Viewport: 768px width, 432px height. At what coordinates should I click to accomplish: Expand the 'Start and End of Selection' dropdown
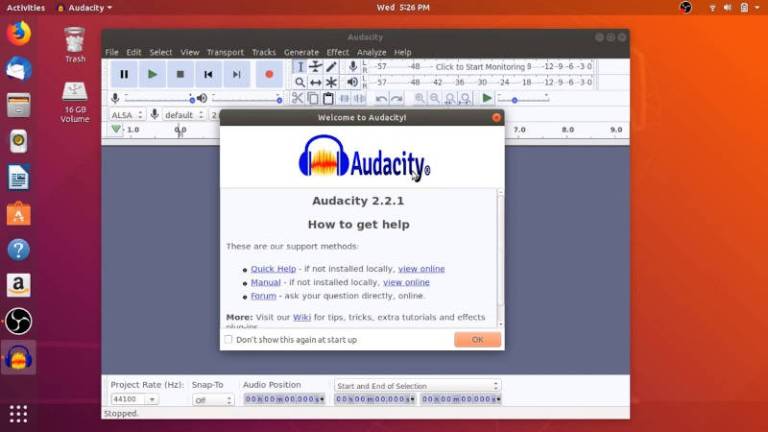click(417, 386)
